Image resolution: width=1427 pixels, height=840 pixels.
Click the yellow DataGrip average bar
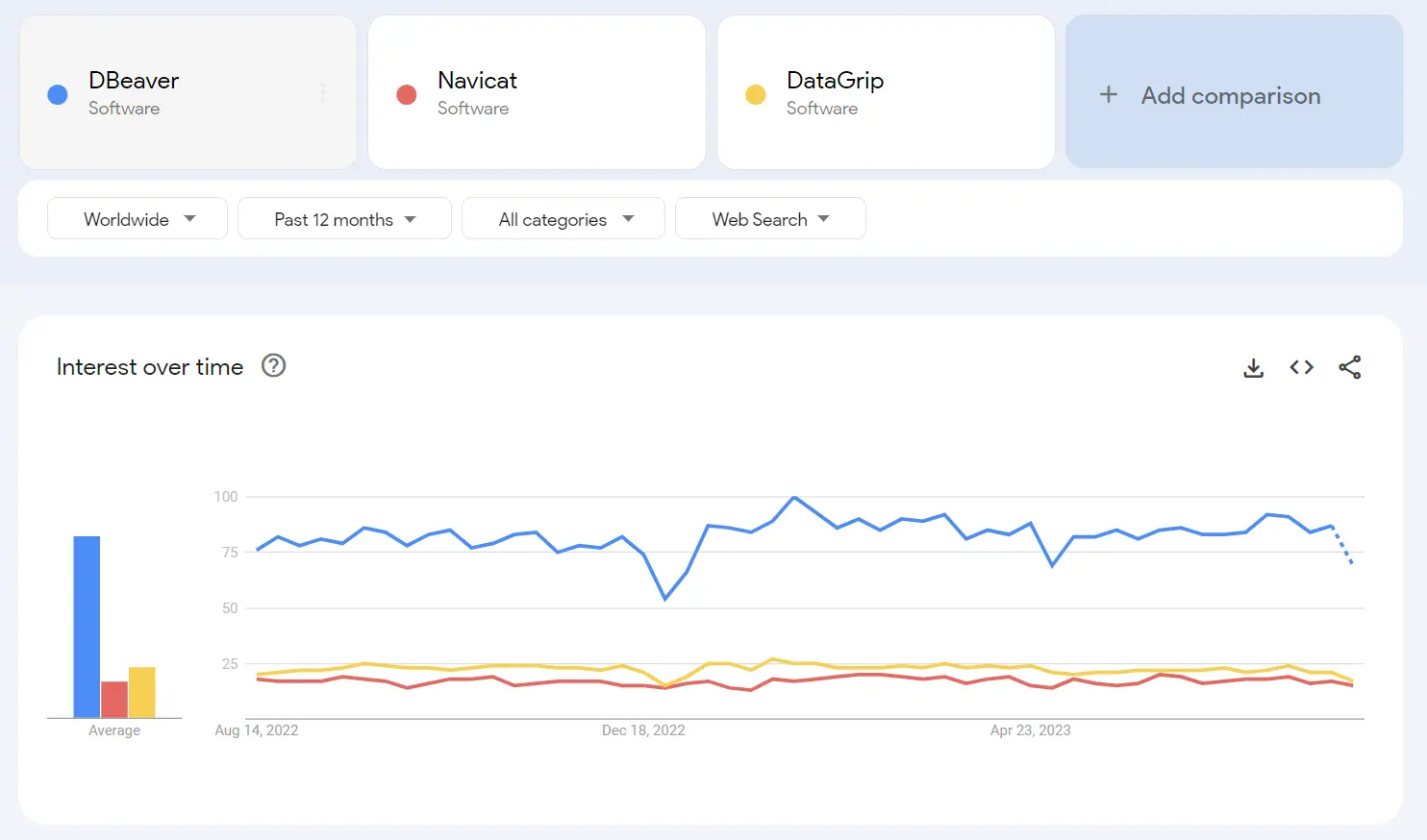click(x=142, y=692)
